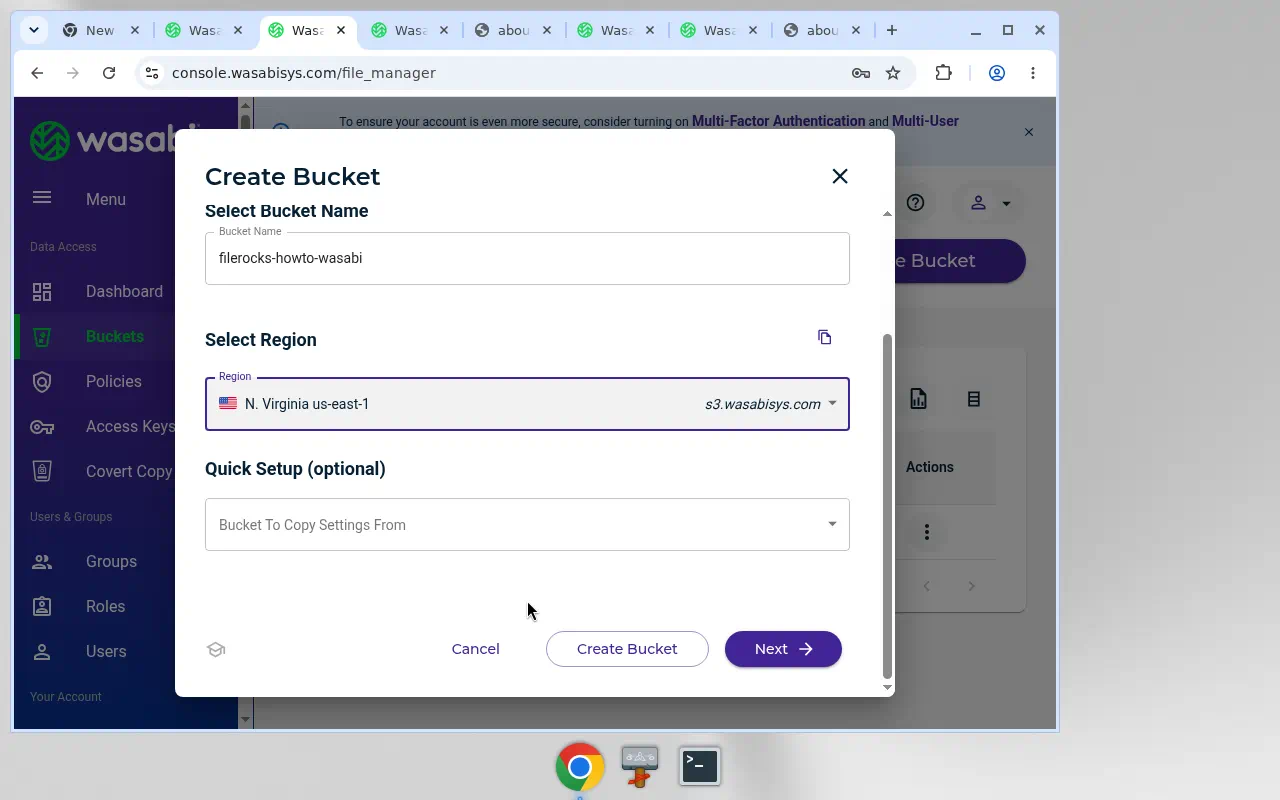Screen dimensions: 1280x800
Task: Open Chrome three-dot menu
Action: (1033, 73)
